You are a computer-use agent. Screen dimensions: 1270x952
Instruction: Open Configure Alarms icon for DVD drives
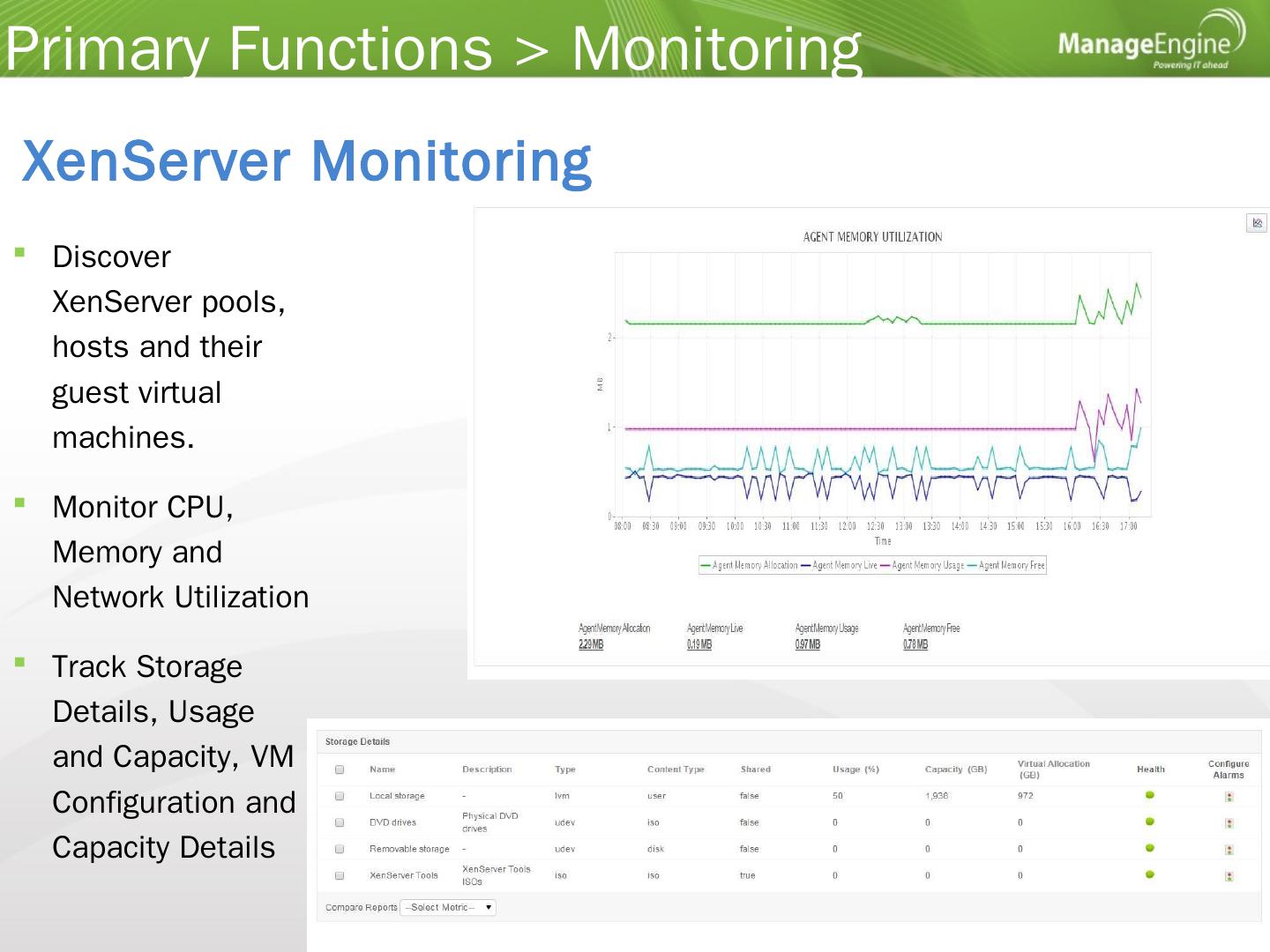tap(1229, 823)
